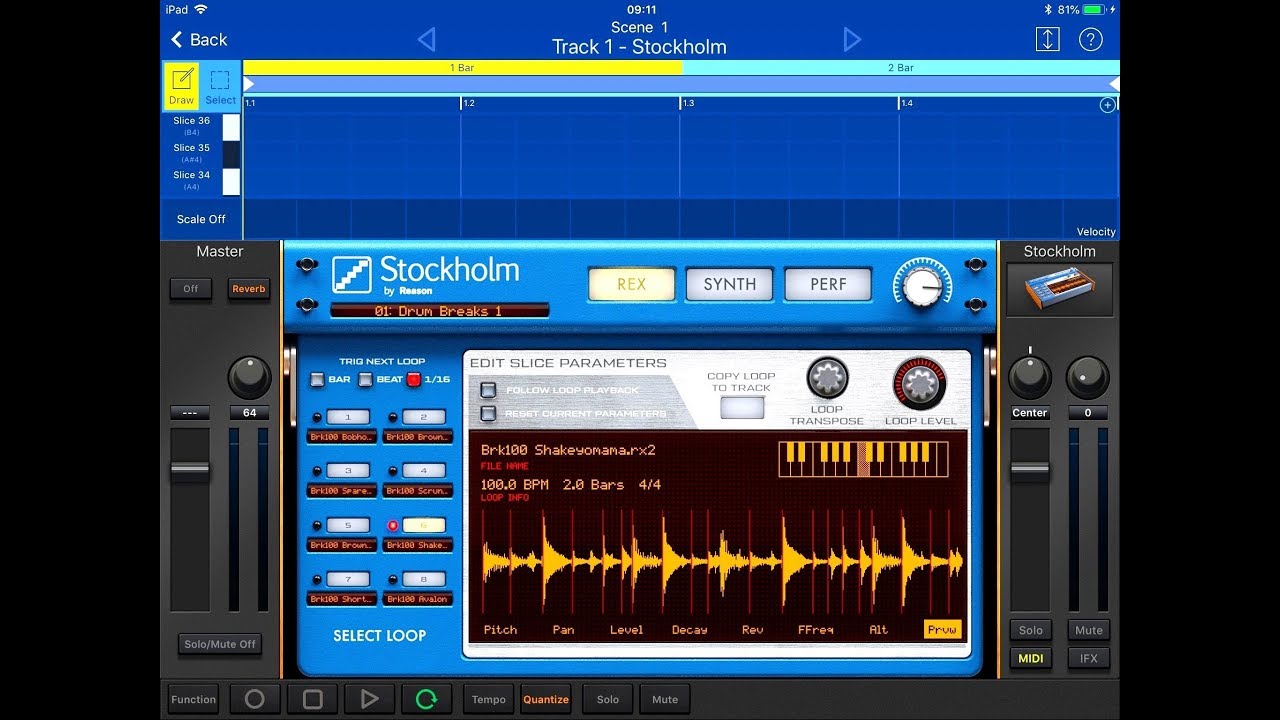This screenshot has width=1280, height=720.
Task: Click the Master reverb send knob
Action: [x=249, y=378]
